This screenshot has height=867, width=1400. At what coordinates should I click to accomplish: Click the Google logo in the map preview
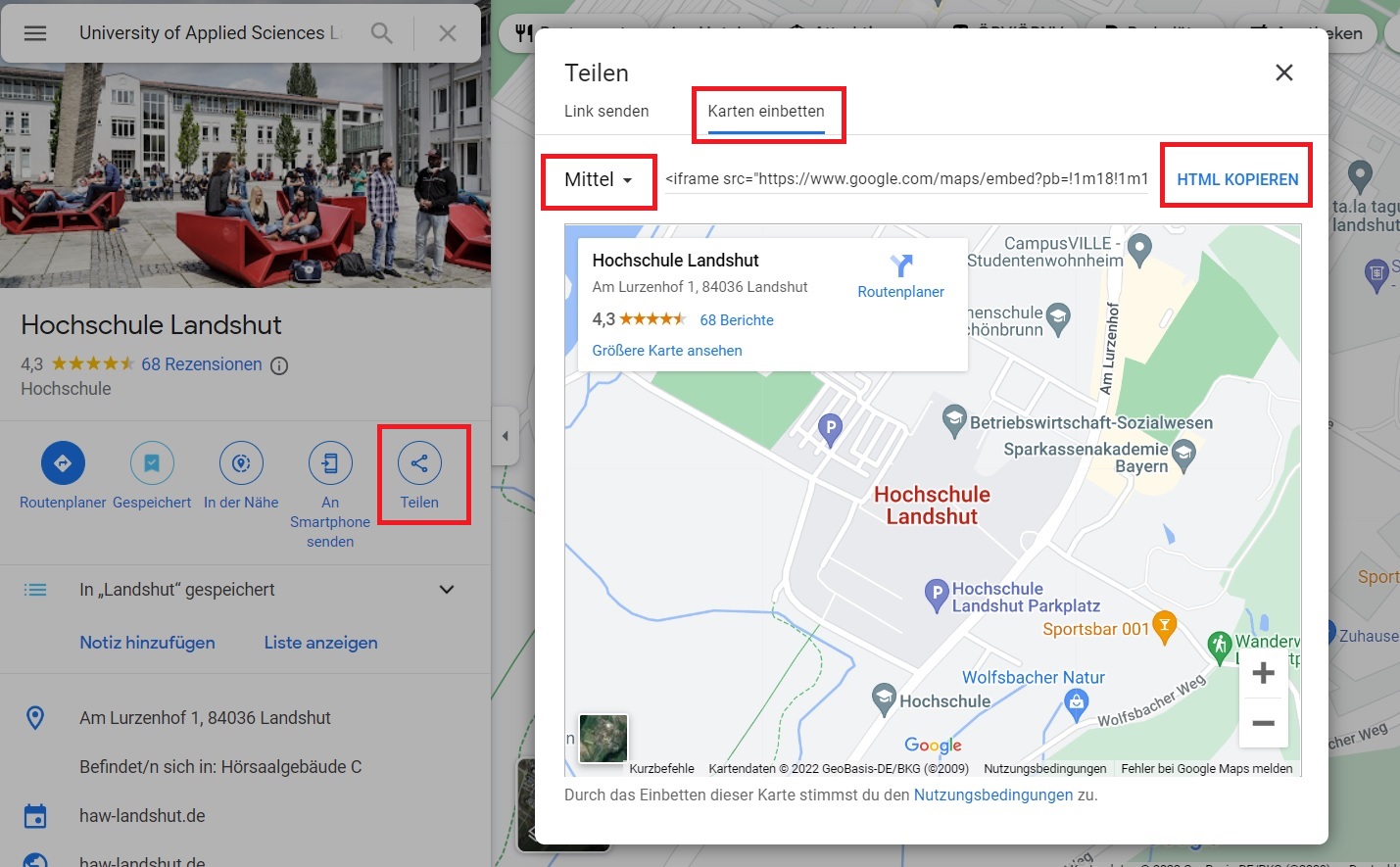[x=933, y=746]
